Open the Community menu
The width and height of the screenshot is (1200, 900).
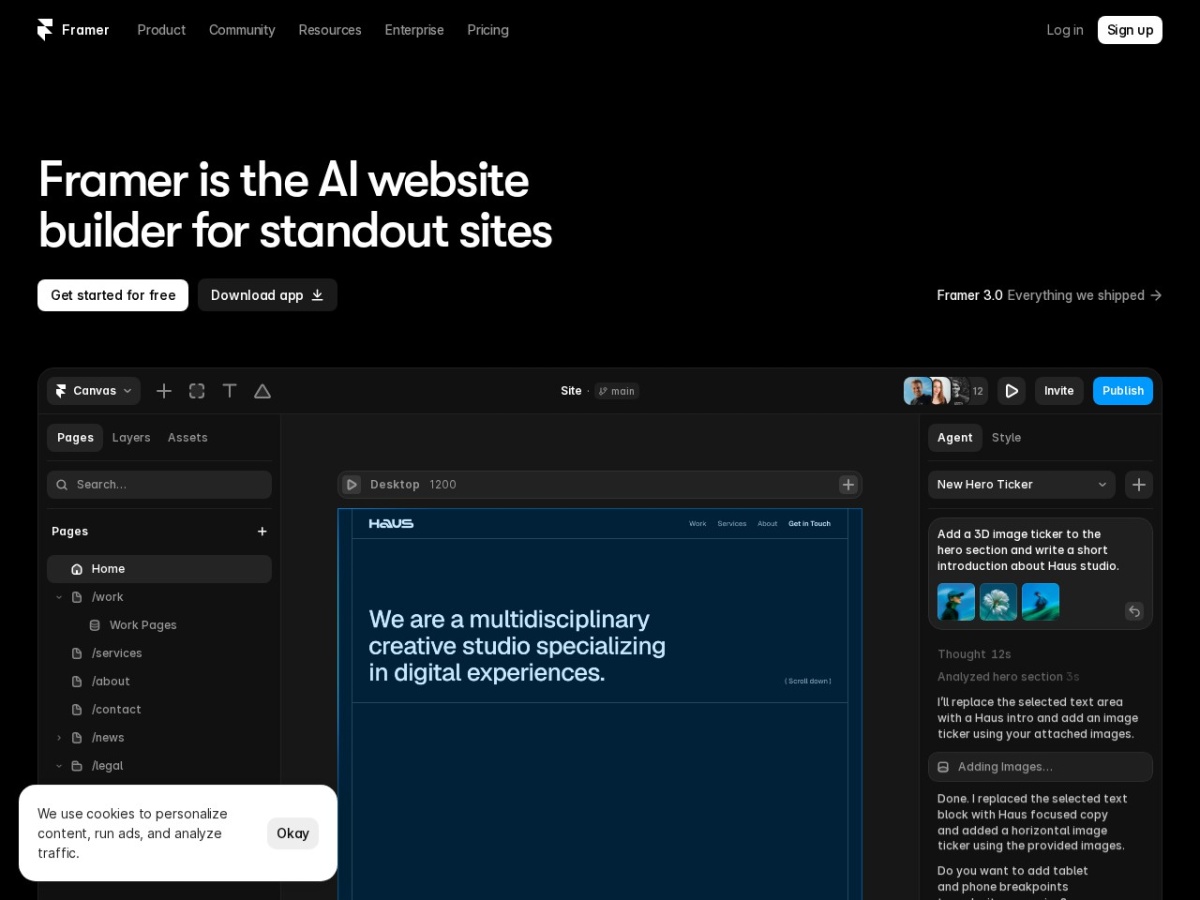click(242, 30)
